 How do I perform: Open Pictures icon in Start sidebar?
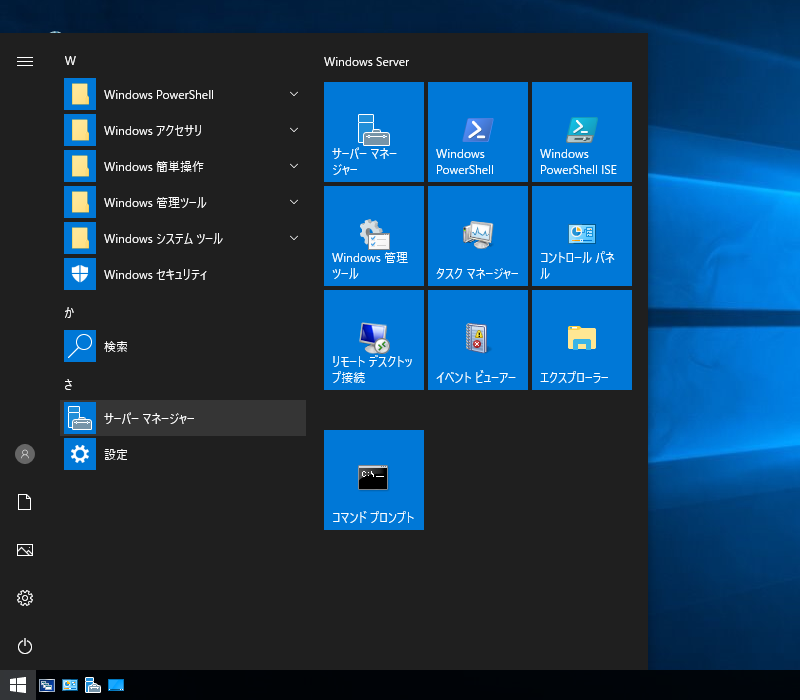point(24,550)
